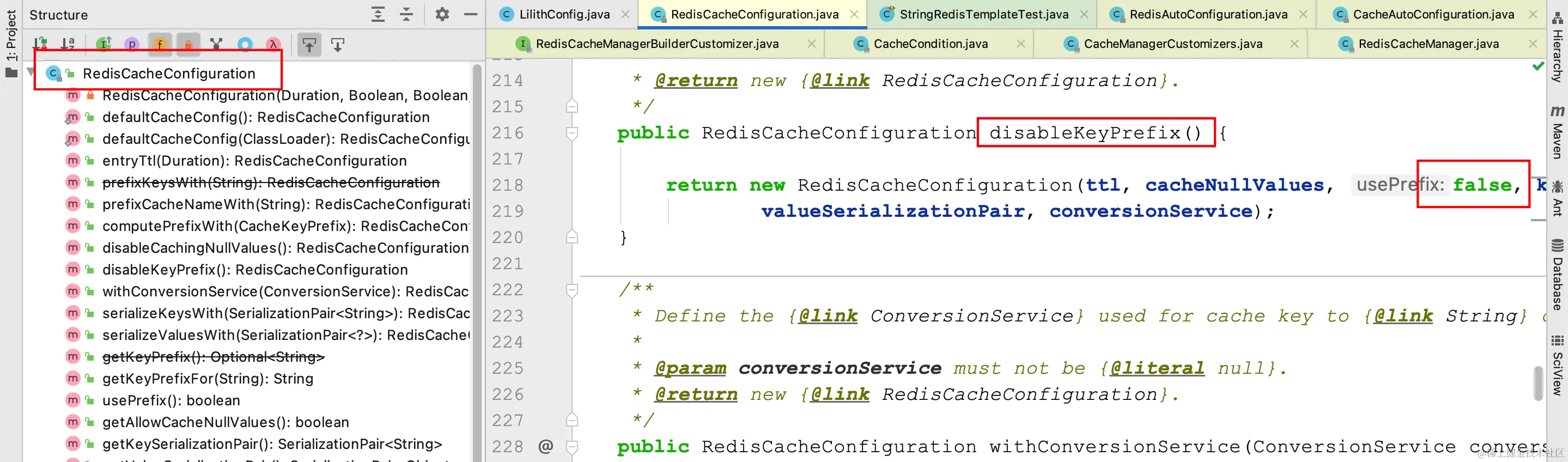Viewport: 1568px width, 462px height.
Task: Select RedisCacheConfiguration class in Structure tree
Action: coord(169,74)
